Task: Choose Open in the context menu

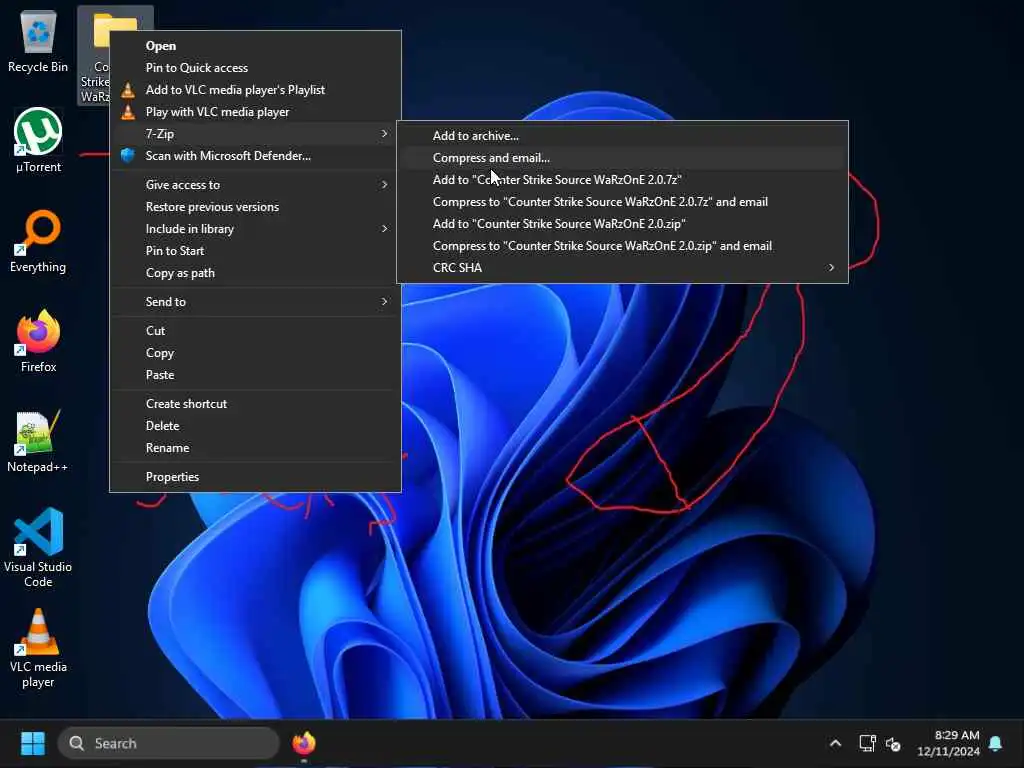Action: pyautogui.click(x=255, y=46)
